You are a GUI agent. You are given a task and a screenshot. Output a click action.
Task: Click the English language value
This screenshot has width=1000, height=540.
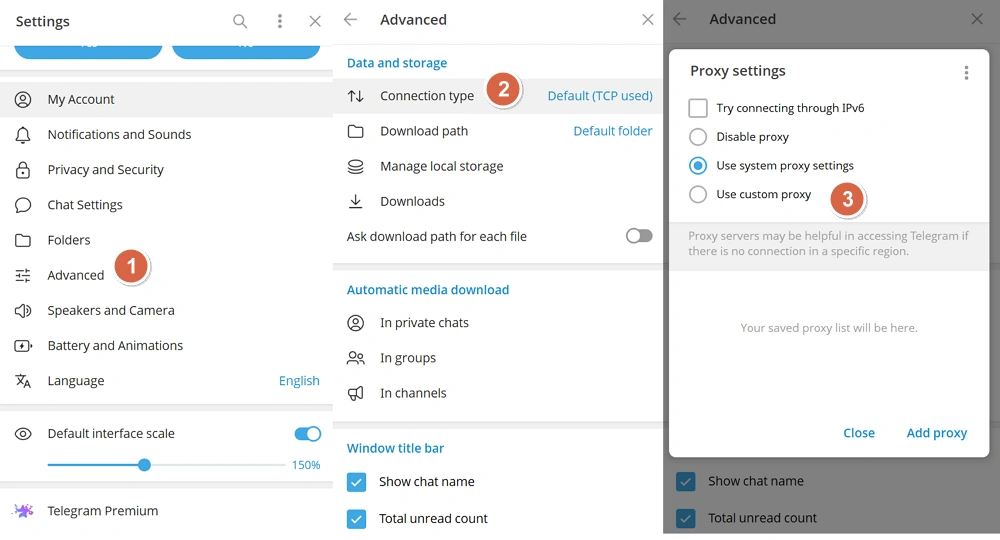click(299, 381)
